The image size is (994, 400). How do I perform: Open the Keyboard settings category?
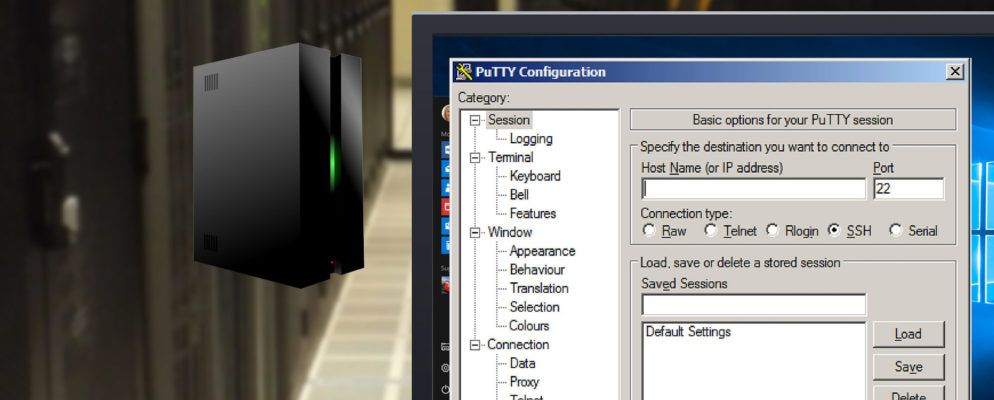pos(535,176)
